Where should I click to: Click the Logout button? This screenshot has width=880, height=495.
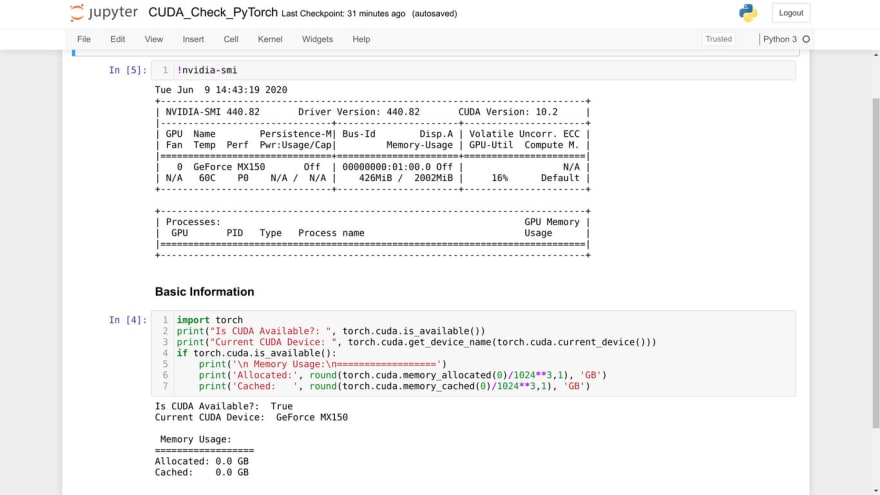click(791, 13)
